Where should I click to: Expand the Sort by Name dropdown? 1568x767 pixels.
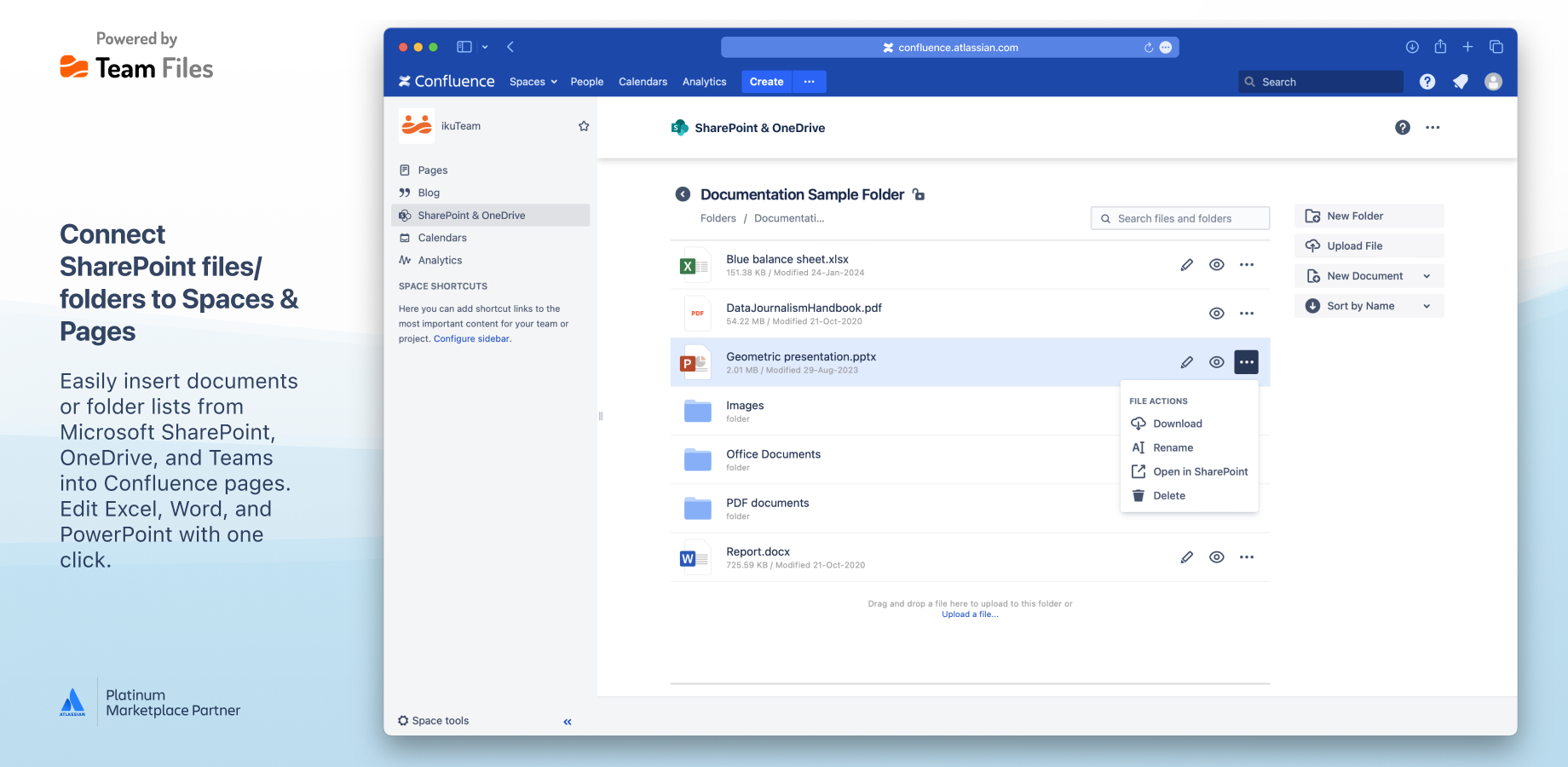point(1427,305)
